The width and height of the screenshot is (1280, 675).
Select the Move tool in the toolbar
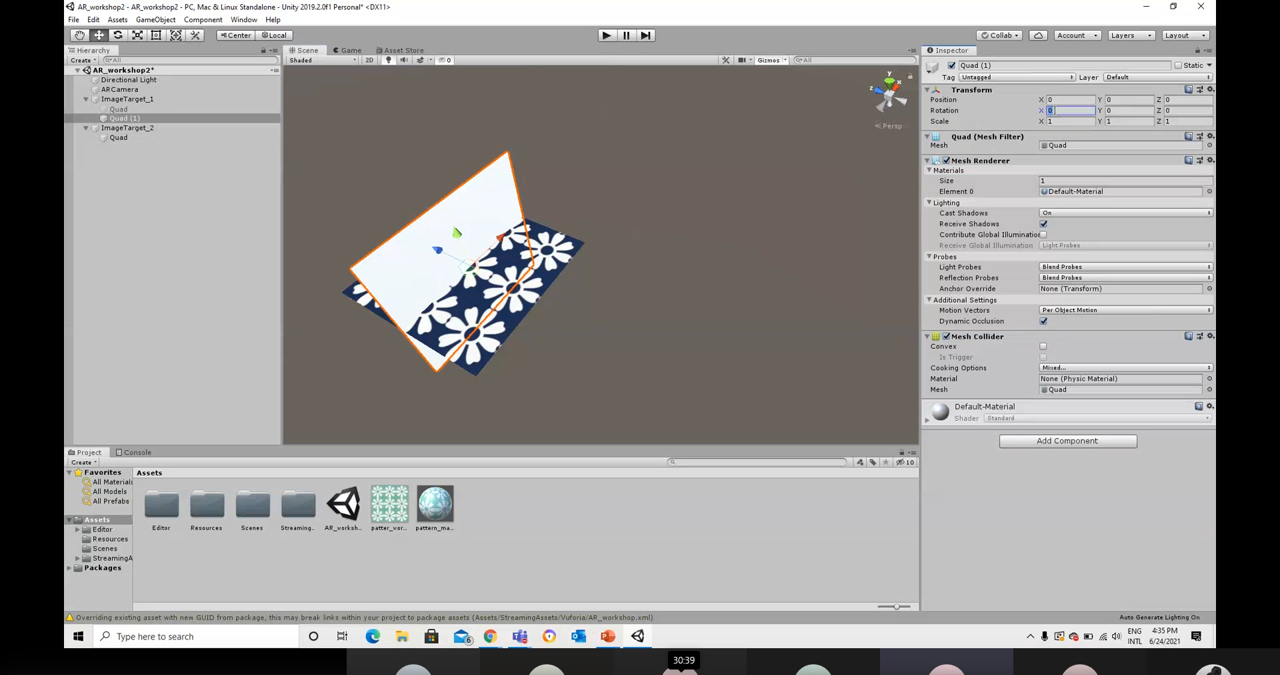pyautogui.click(x=99, y=35)
